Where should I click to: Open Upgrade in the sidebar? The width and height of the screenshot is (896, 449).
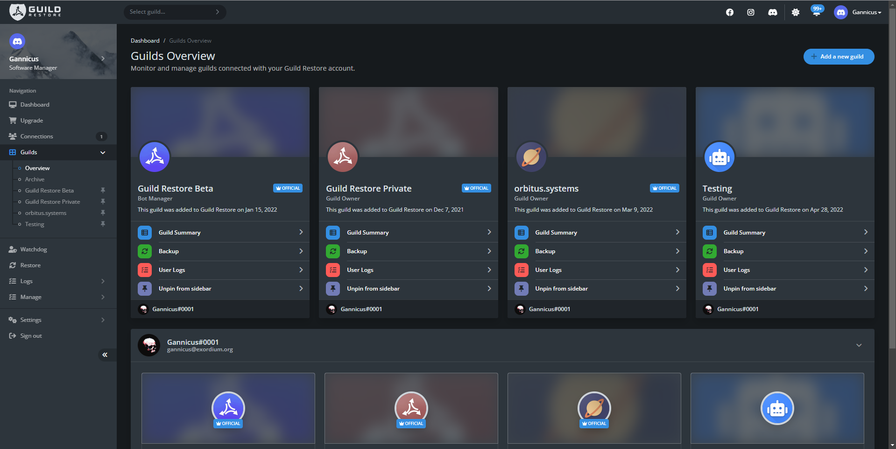58,121
